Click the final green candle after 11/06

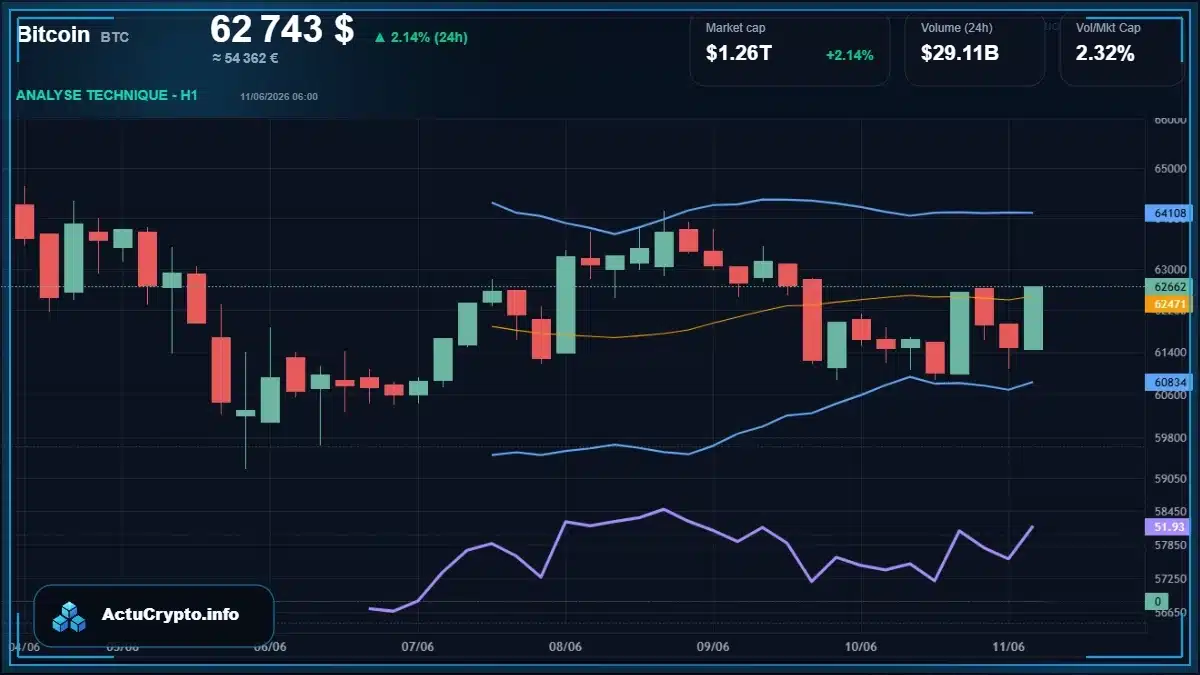coord(1033,318)
